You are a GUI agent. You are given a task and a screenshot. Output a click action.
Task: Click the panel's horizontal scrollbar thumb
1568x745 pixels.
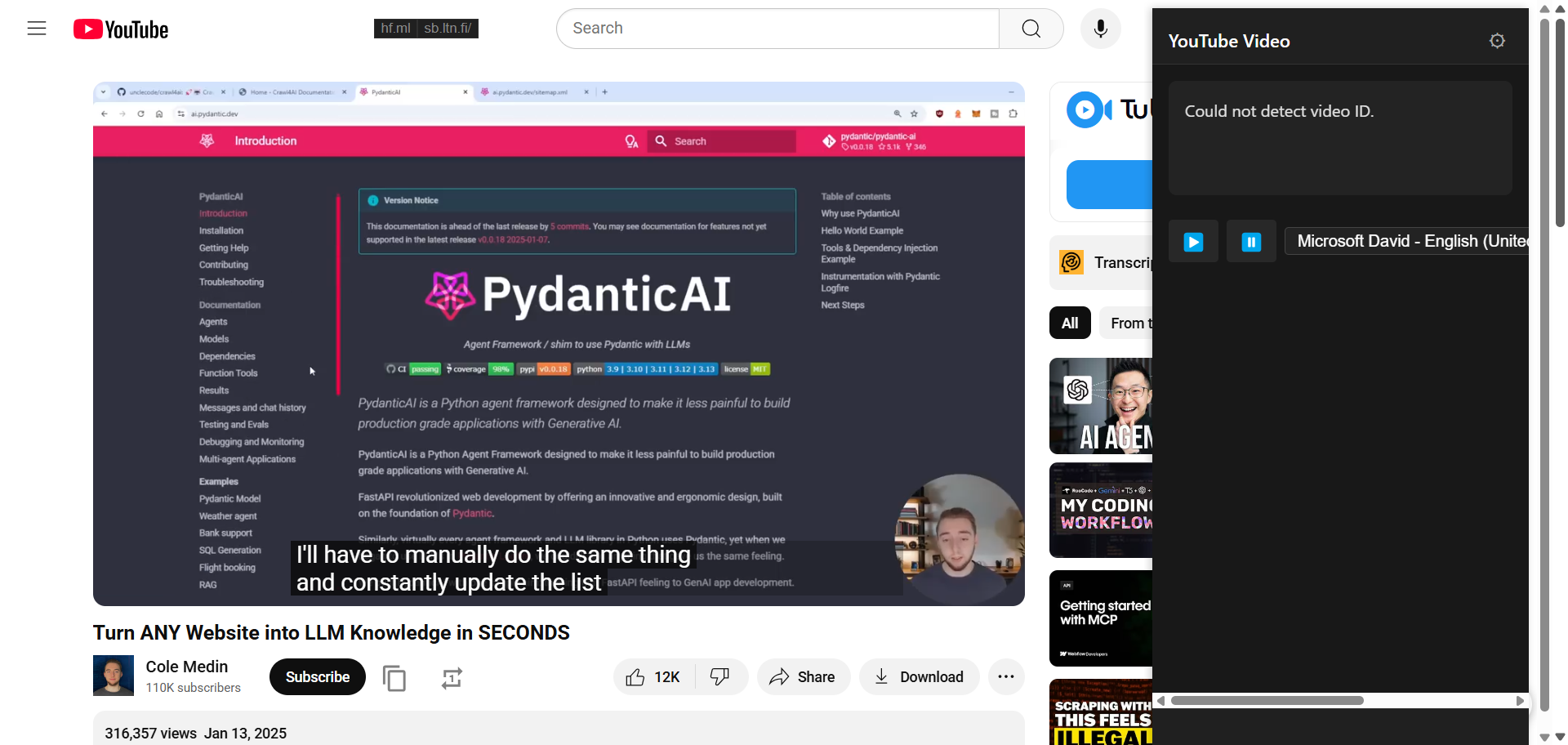pyautogui.click(x=1267, y=701)
